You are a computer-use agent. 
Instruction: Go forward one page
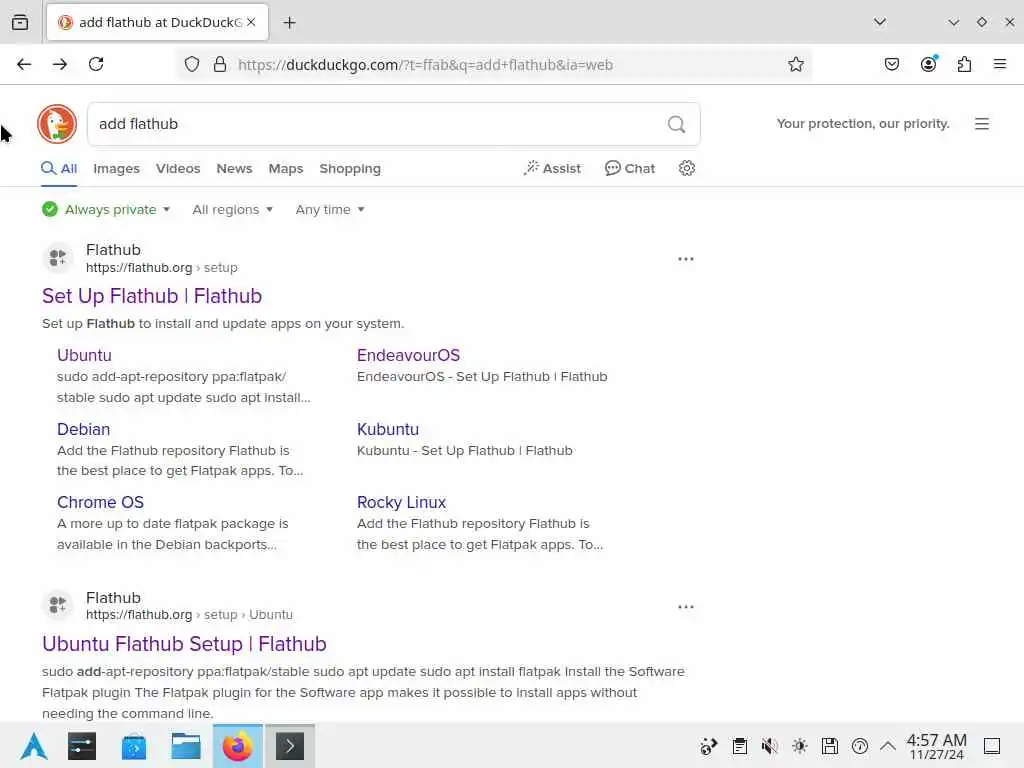click(60, 64)
